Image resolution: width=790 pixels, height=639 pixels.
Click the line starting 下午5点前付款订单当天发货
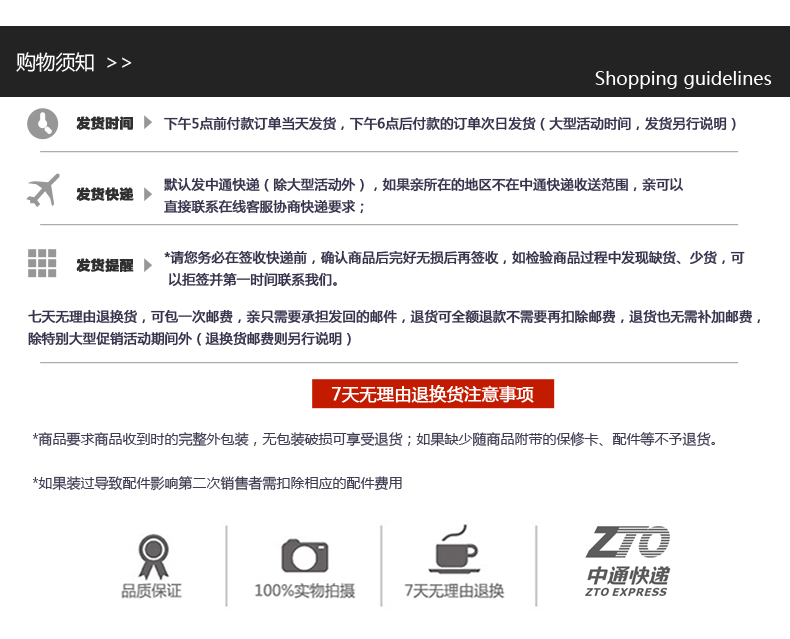450,123
